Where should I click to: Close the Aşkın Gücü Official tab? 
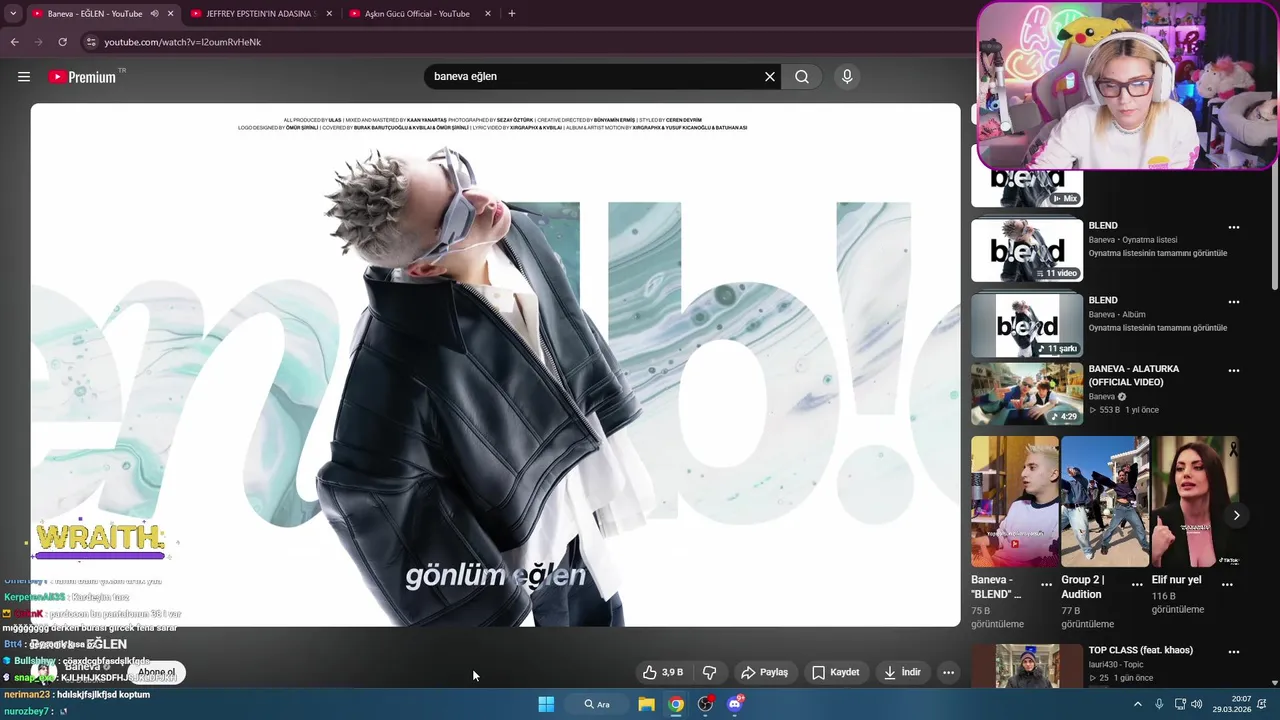coord(488,14)
